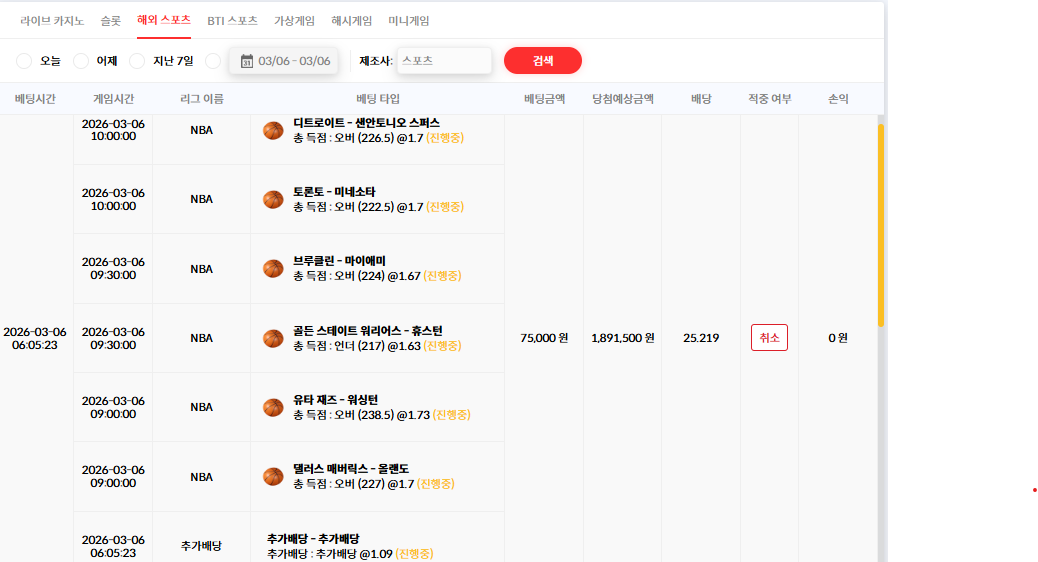Open the 미니게임 tab
Screen dimensions: 1038x562
coord(408,21)
